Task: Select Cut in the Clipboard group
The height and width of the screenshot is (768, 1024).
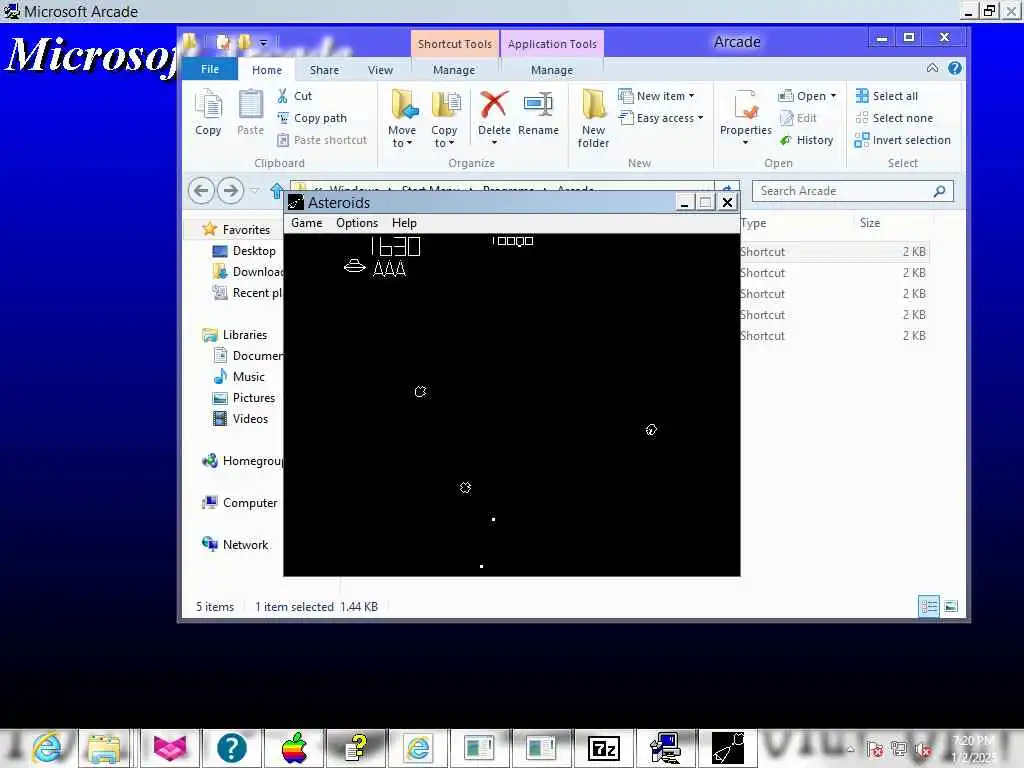Action: 295,96
